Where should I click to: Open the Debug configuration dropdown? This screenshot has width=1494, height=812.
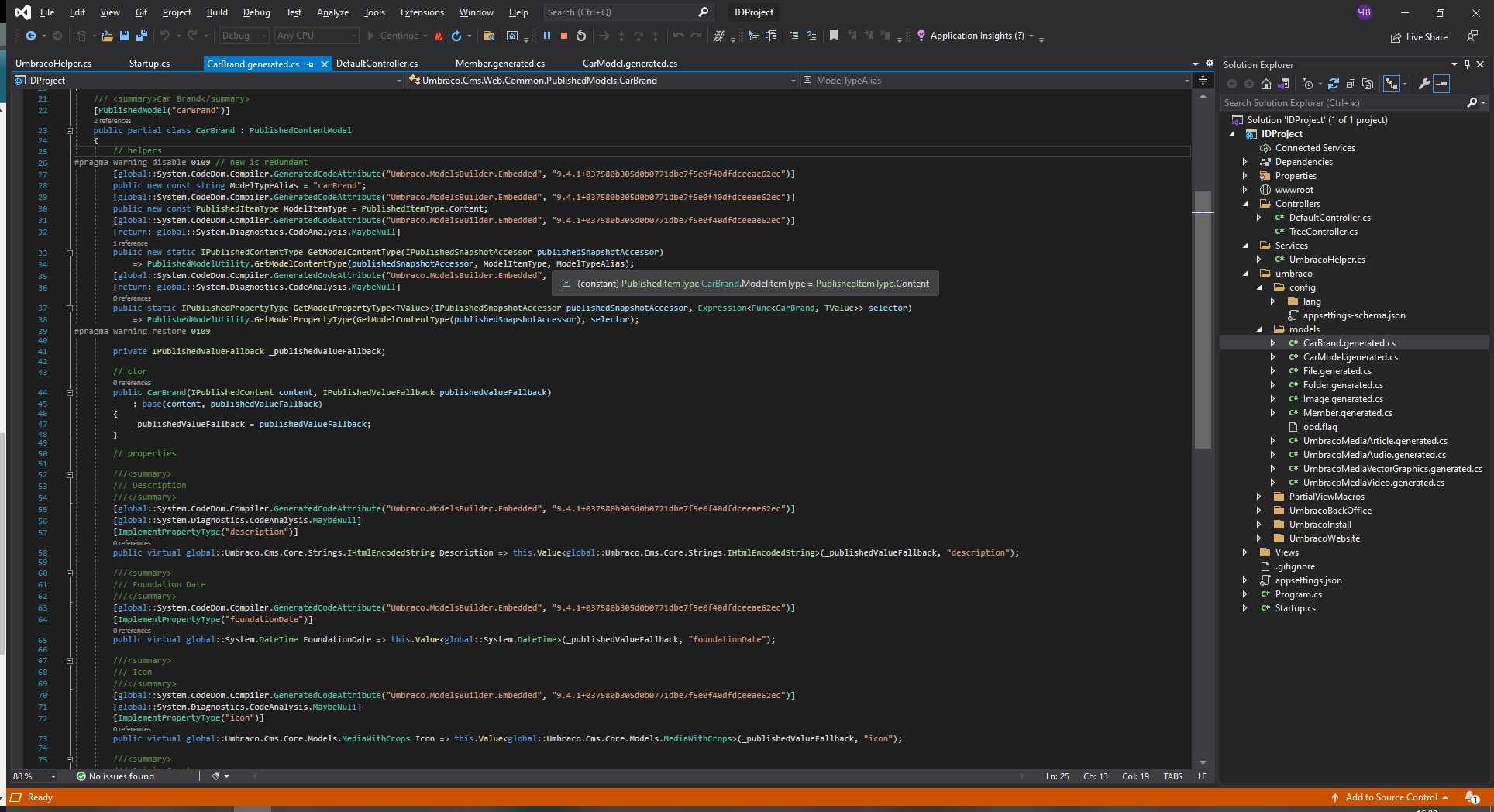(x=243, y=36)
